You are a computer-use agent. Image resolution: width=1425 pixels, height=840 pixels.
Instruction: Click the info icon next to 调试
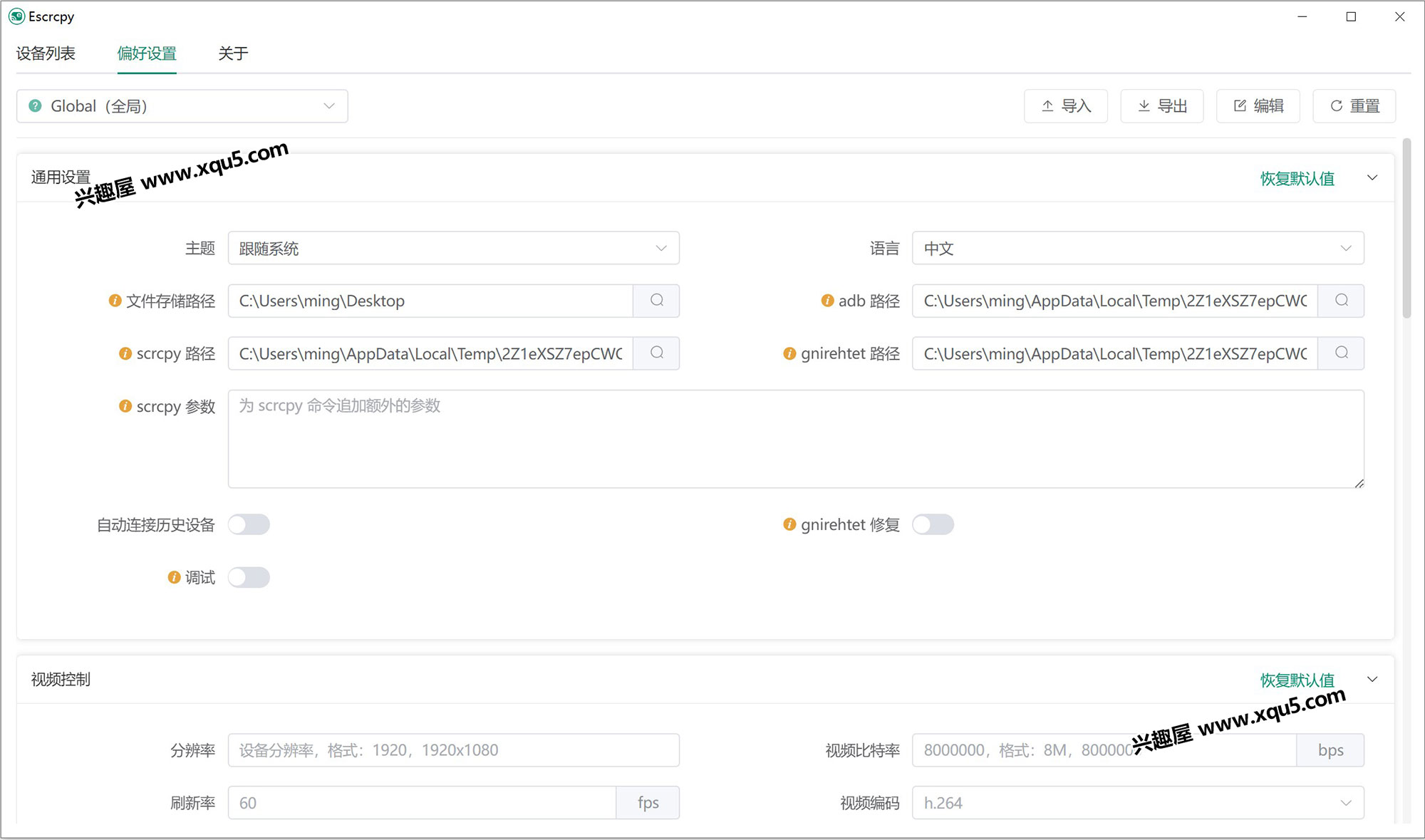click(174, 577)
